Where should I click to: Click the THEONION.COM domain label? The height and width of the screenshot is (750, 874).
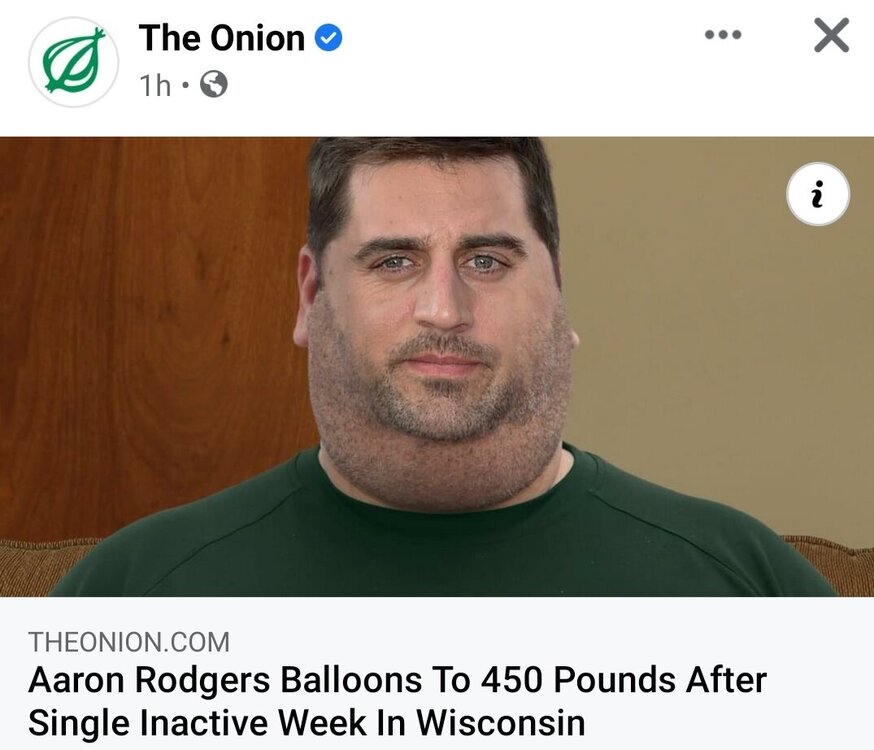(129, 641)
